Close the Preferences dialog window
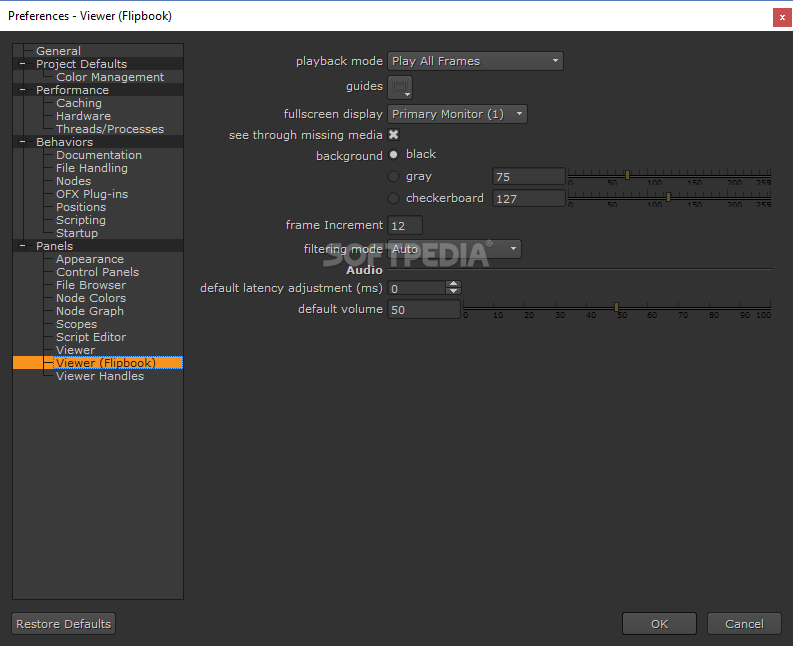Viewport: 793px width, 646px height. (782, 17)
